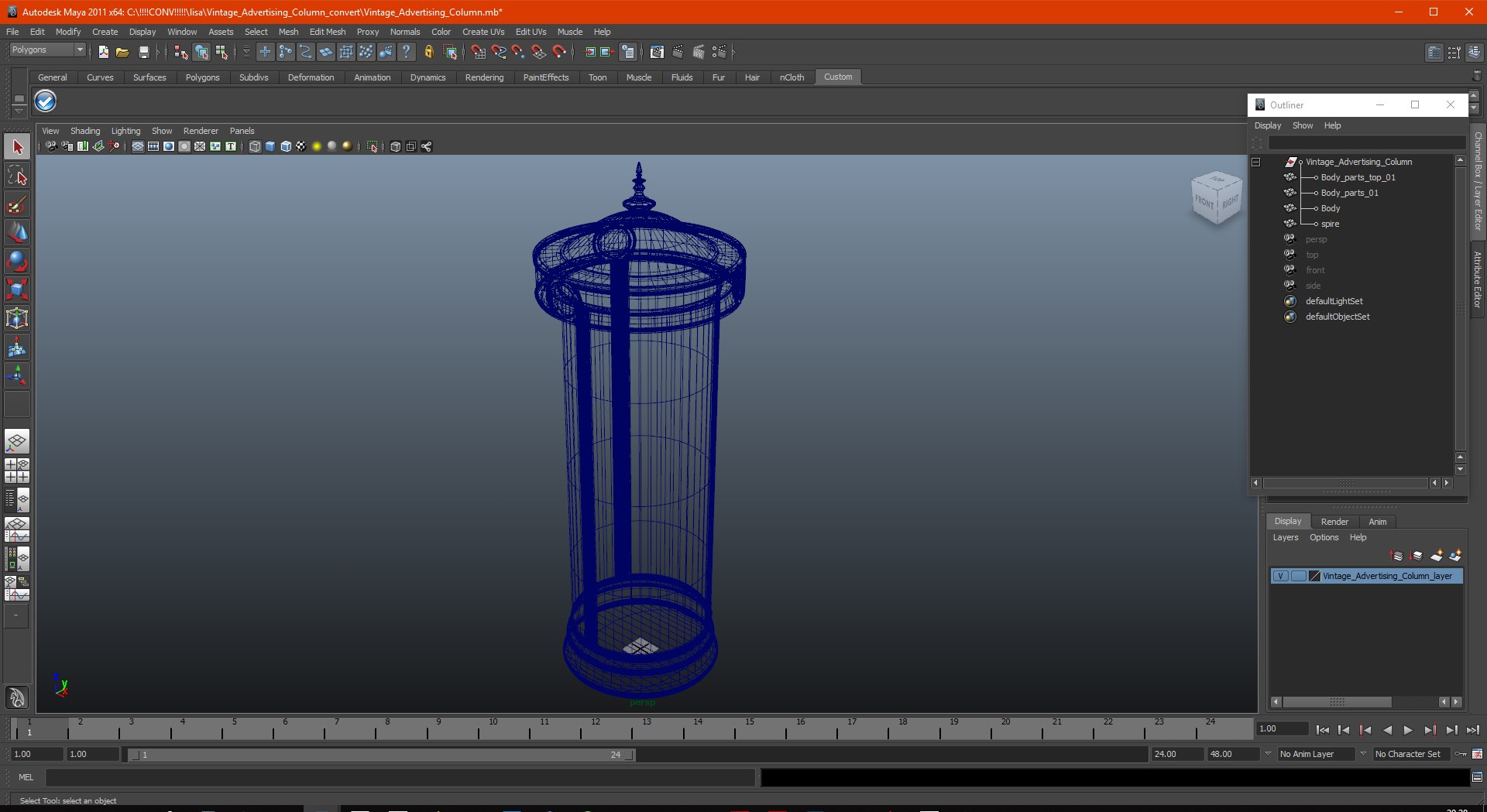This screenshot has height=812, width=1487.
Task: Toggle smooth shade all in viewport
Action: (x=270, y=146)
